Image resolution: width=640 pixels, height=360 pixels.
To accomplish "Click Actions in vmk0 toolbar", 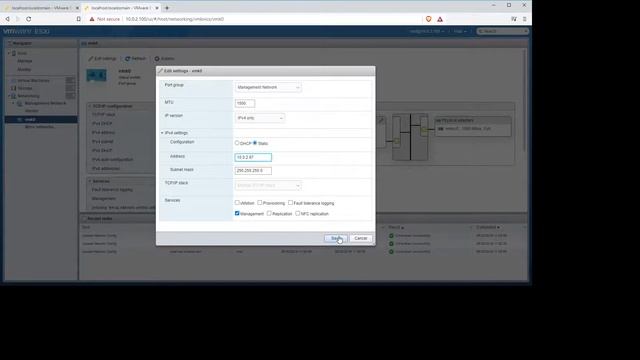I will pyautogui.click(x=164, y=58).
